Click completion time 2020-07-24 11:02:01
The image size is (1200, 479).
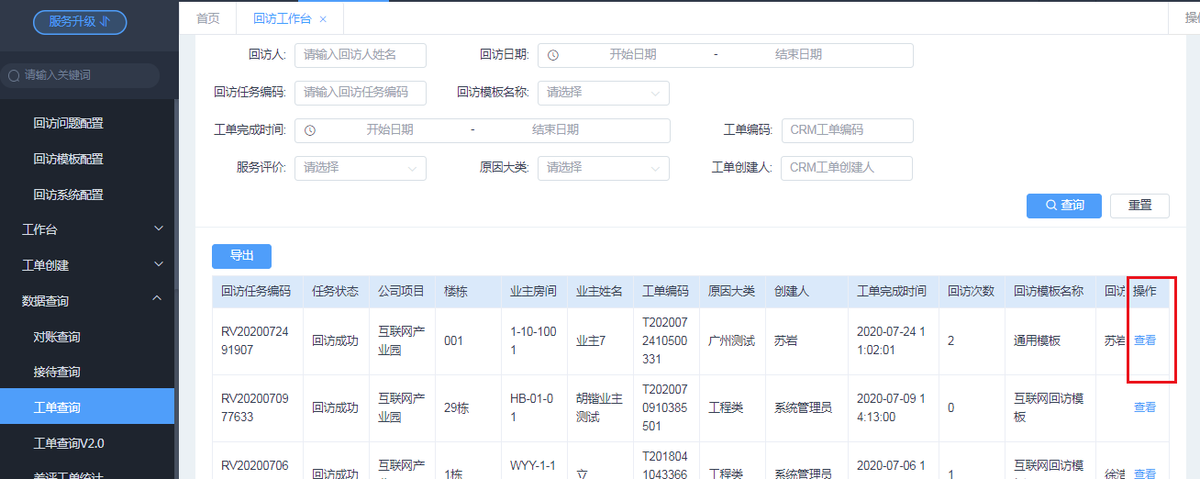tap(892, 341)
